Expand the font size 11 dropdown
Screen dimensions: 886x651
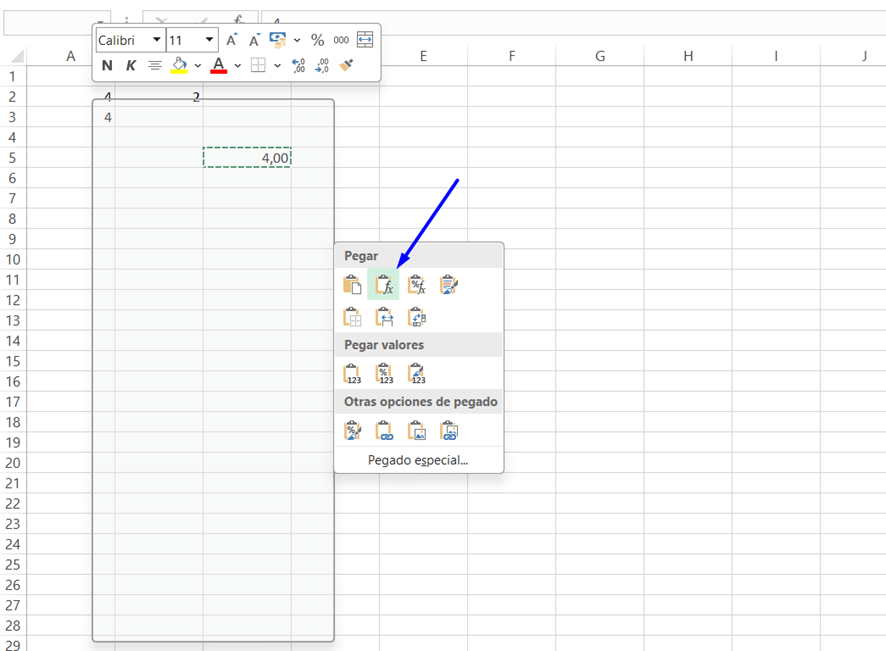coord(209,40)
